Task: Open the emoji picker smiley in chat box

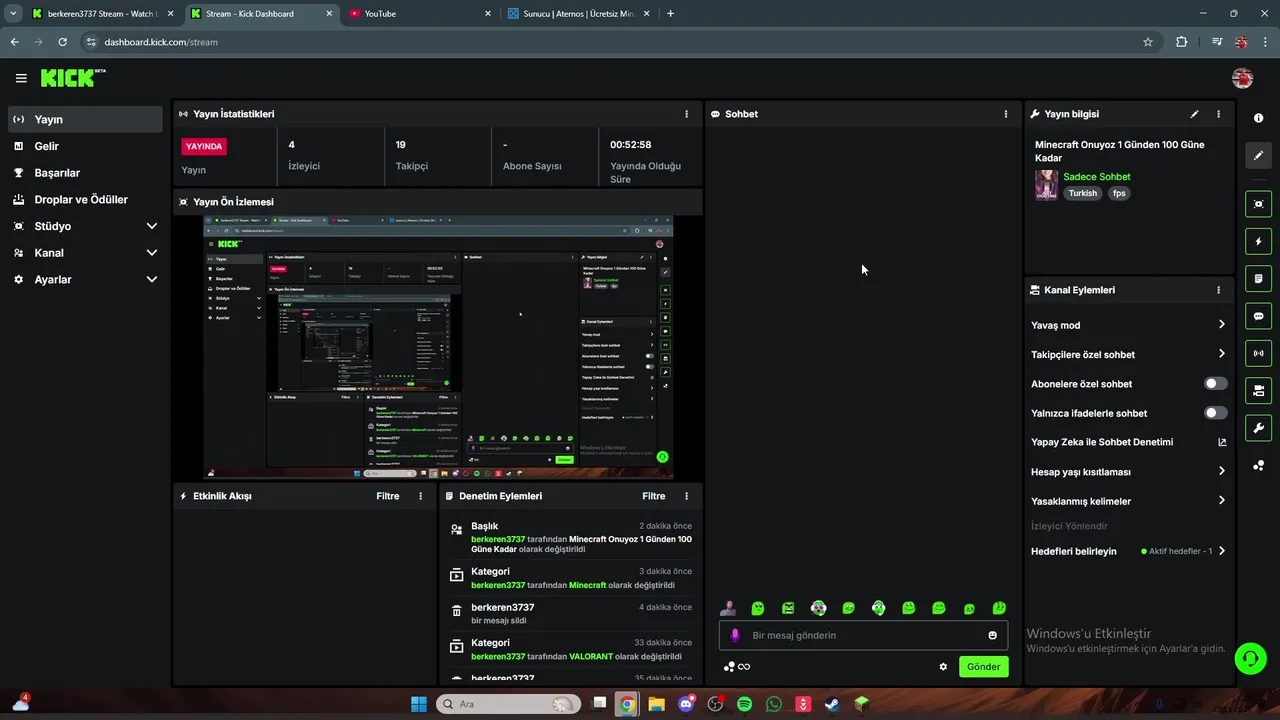Action: (x=992, y=635)
